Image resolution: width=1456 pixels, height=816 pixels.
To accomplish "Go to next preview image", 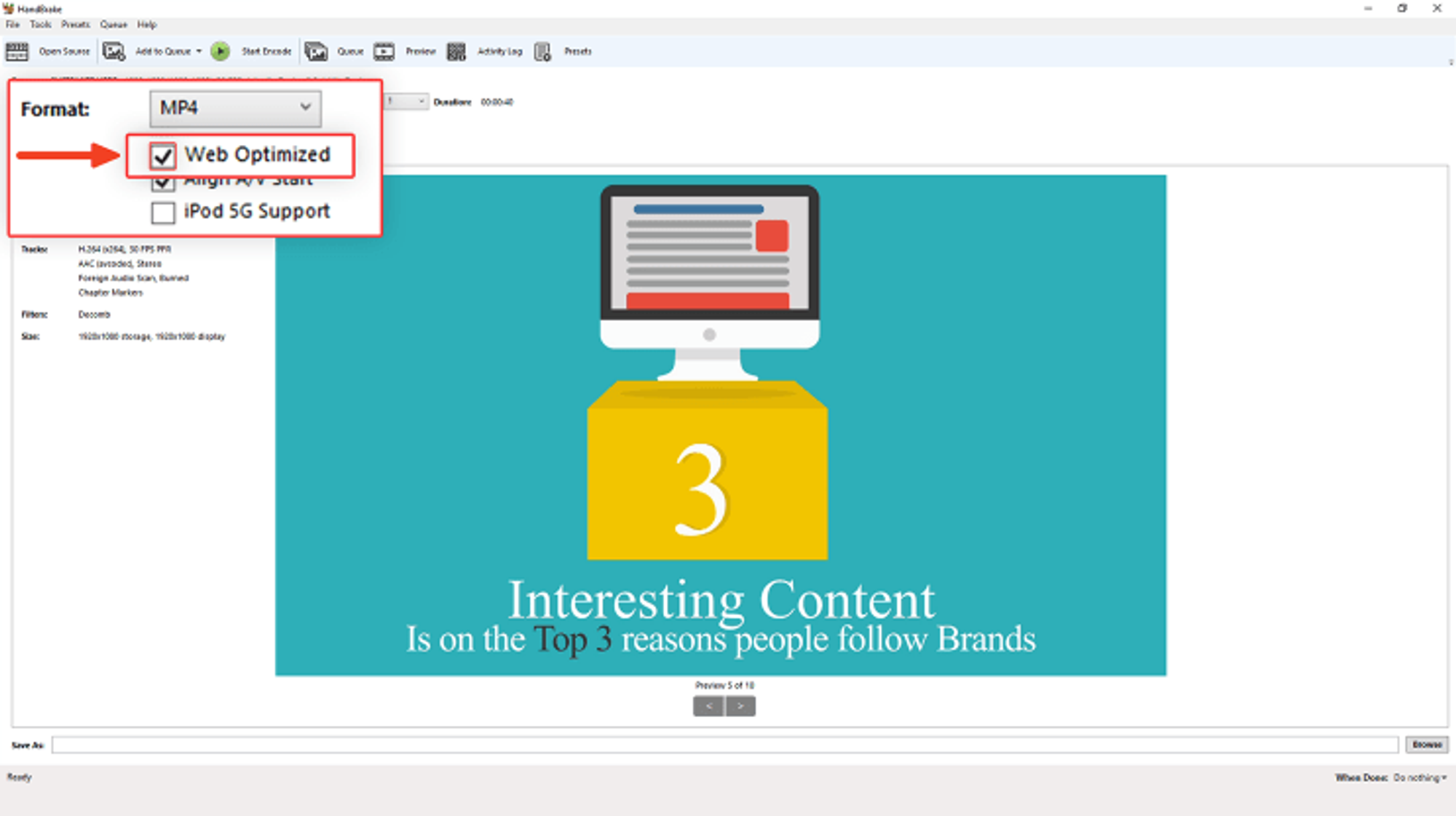I will pos(740,706).
